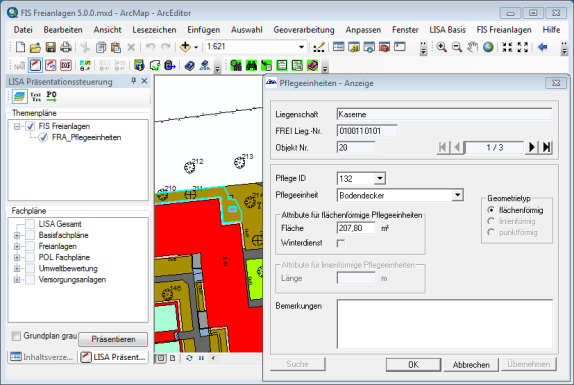Screen dimensions: 574x385
Task: Click the Bemerkungen text area
Action: point(445,324)
